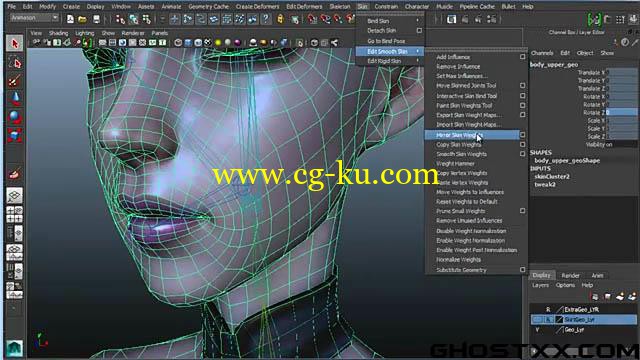The width and height of the screenshot is (640, 360).
Task: Click the green bracketed icon at top right
Action: tap(594, 19)
